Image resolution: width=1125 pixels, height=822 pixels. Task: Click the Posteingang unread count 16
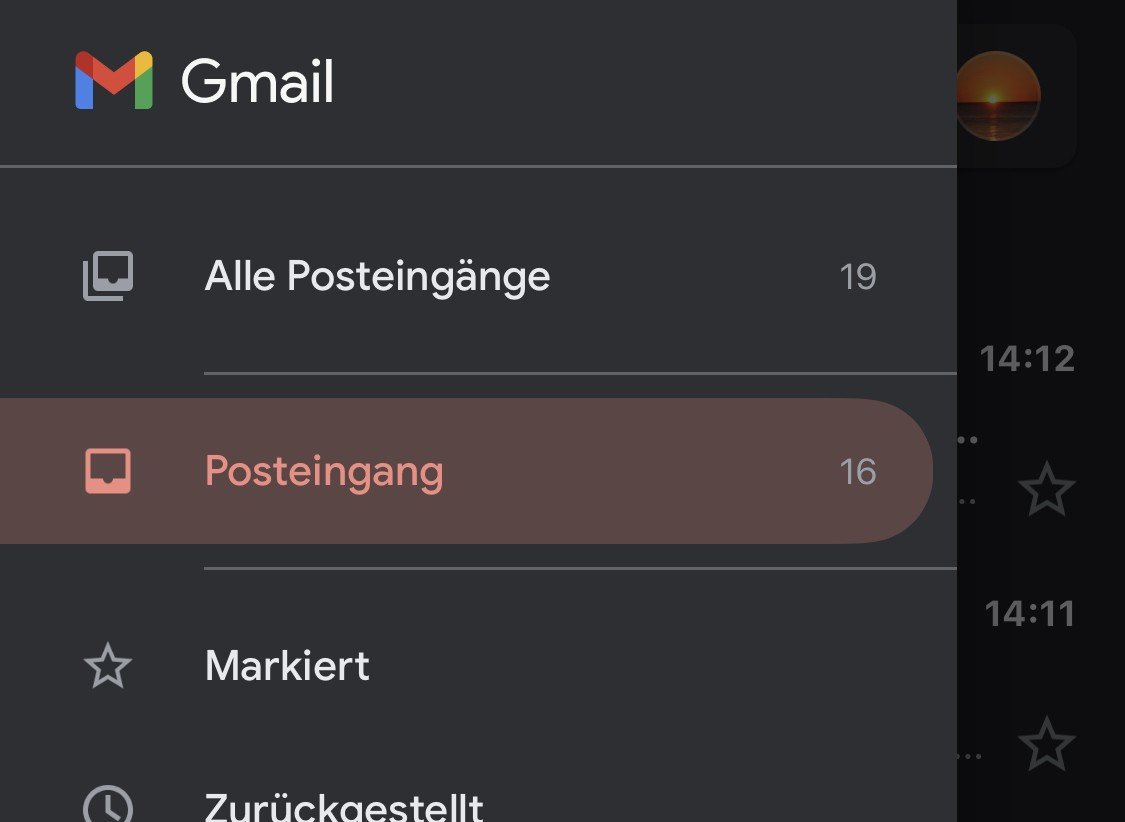[858, 472]
